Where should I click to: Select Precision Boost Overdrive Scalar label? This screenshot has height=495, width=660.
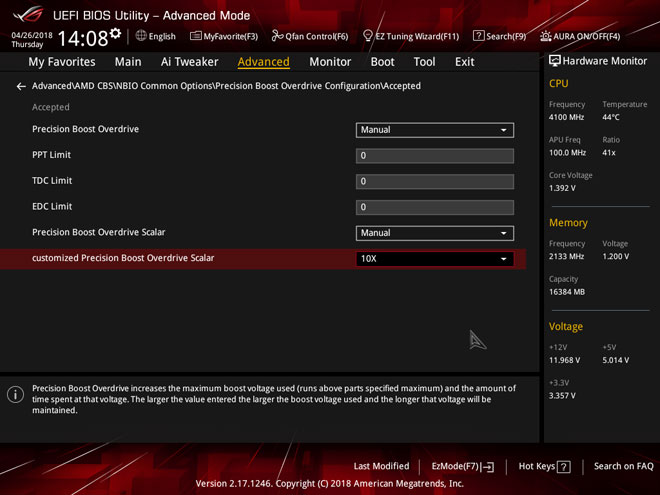pyautogui.click(x=98, y=232)
